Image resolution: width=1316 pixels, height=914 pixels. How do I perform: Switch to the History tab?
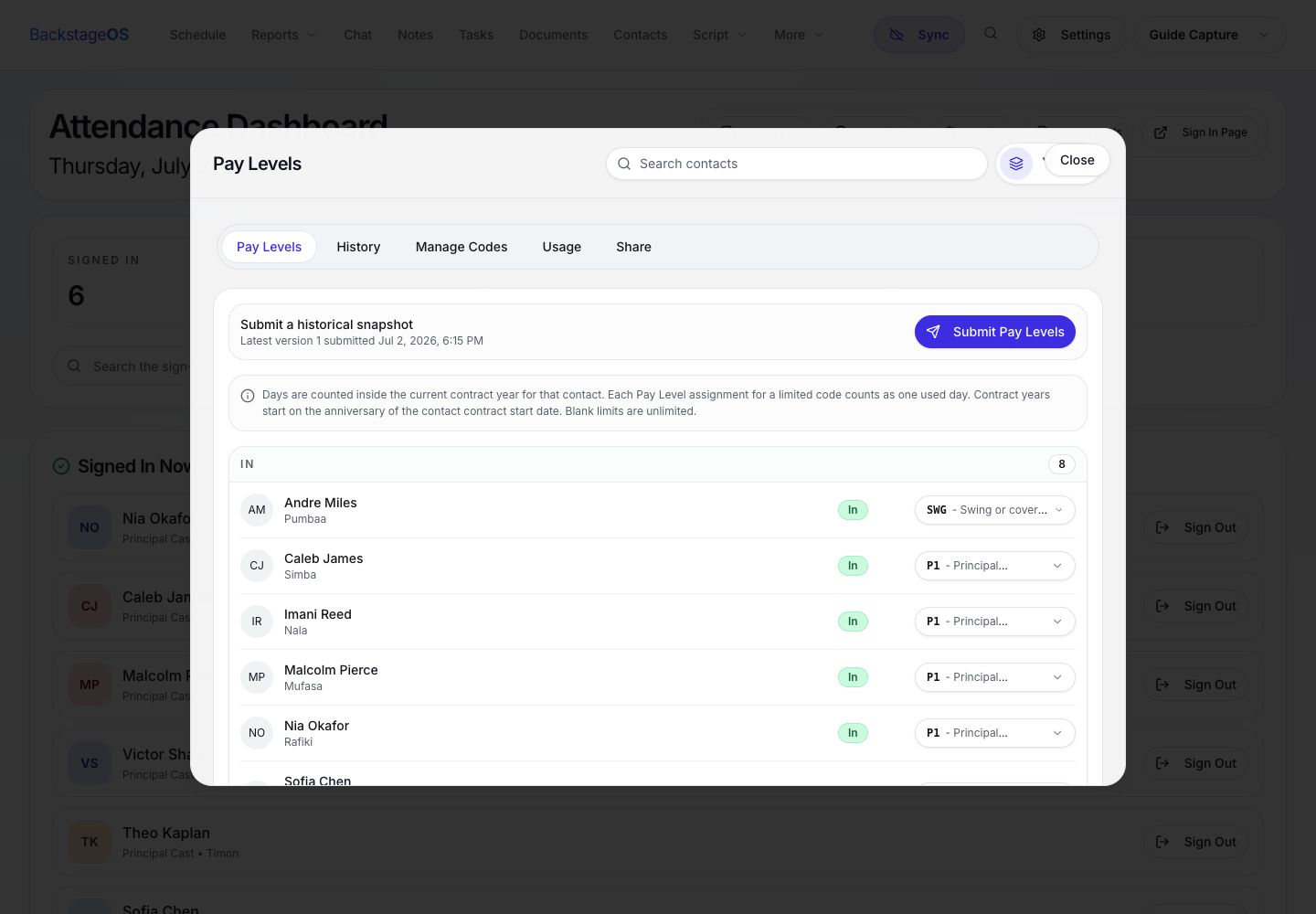358,247
